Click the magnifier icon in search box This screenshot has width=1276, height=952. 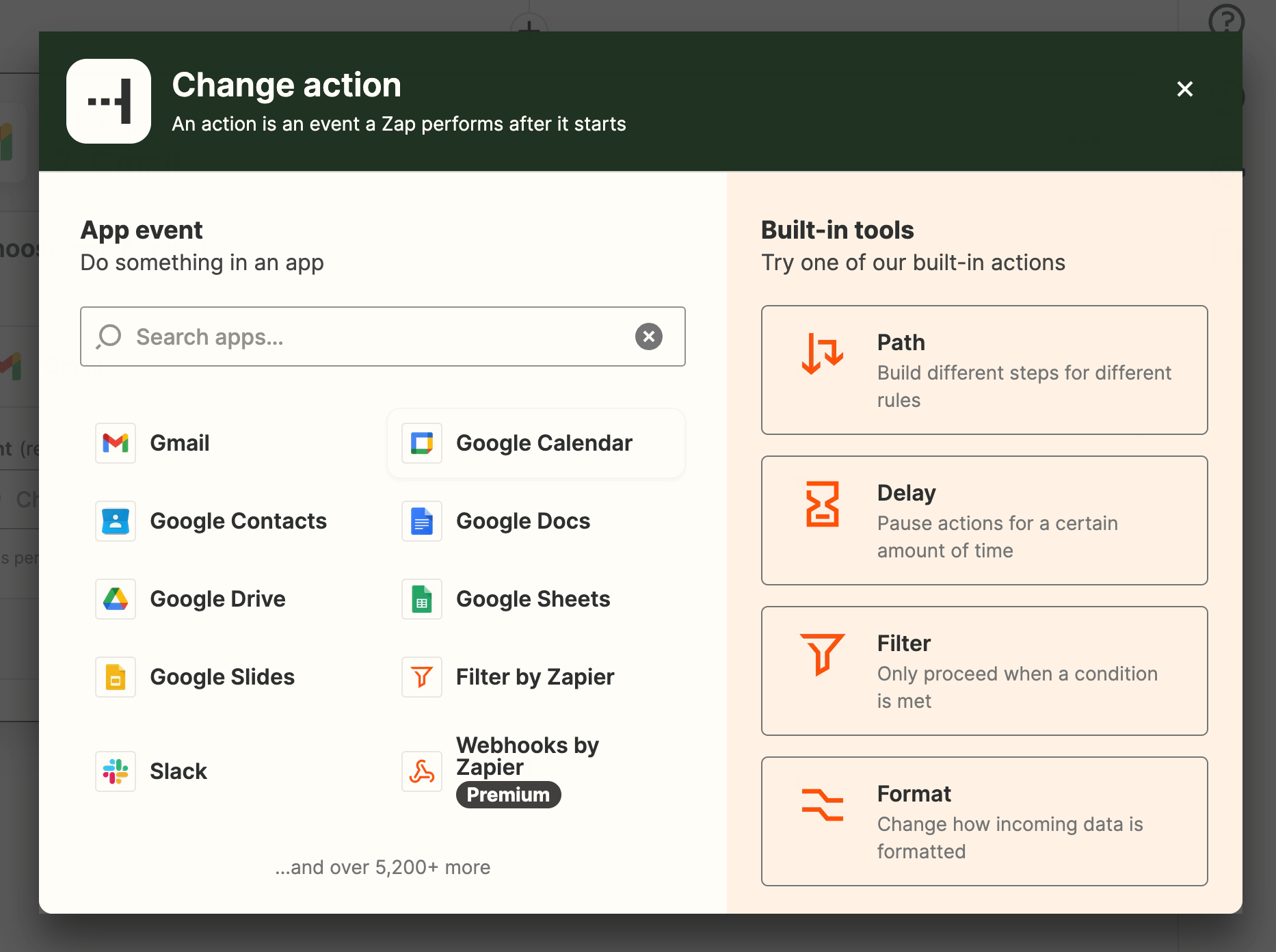(109, 336)
